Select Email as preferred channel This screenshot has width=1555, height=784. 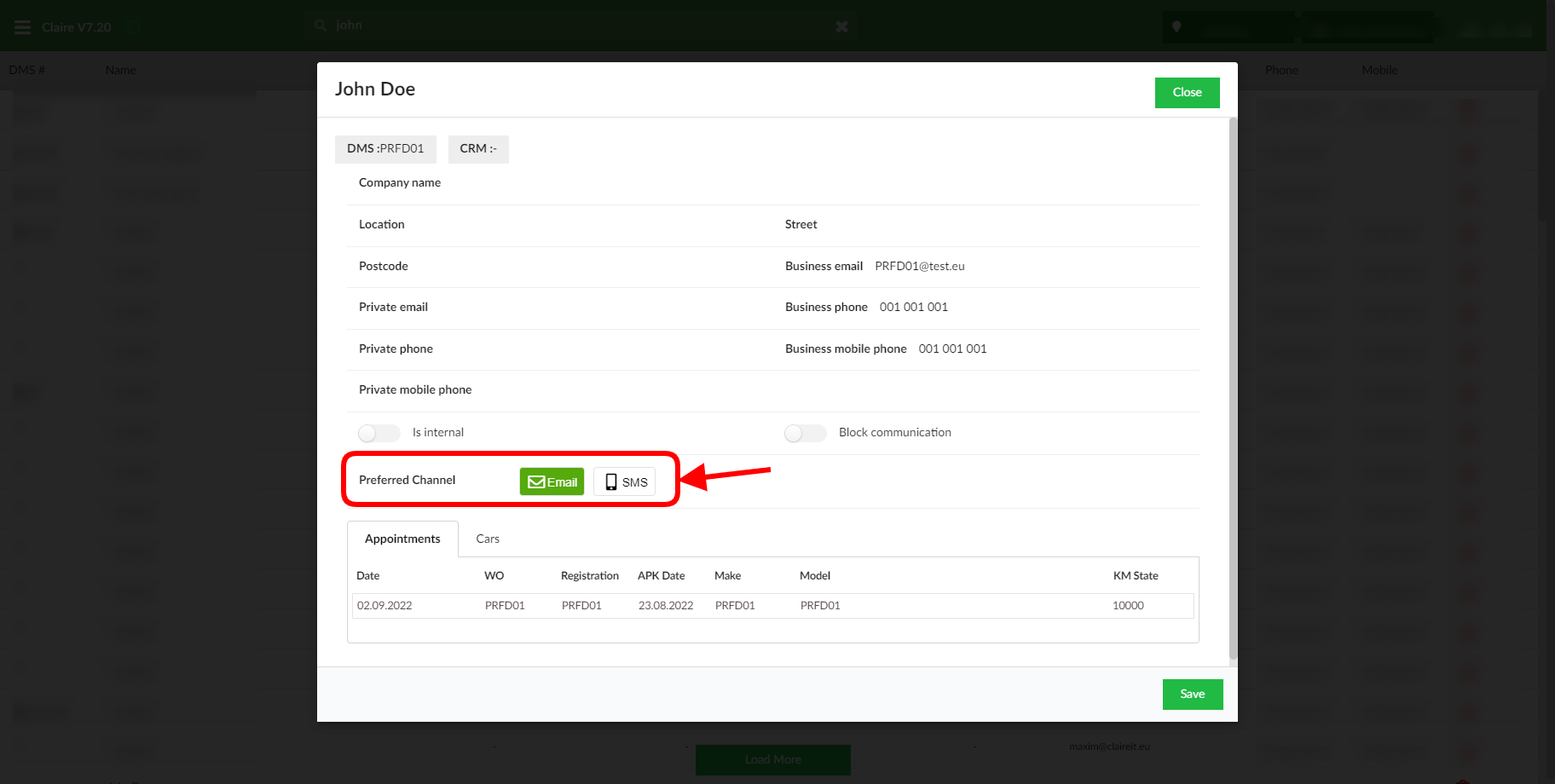click(552, 481)
